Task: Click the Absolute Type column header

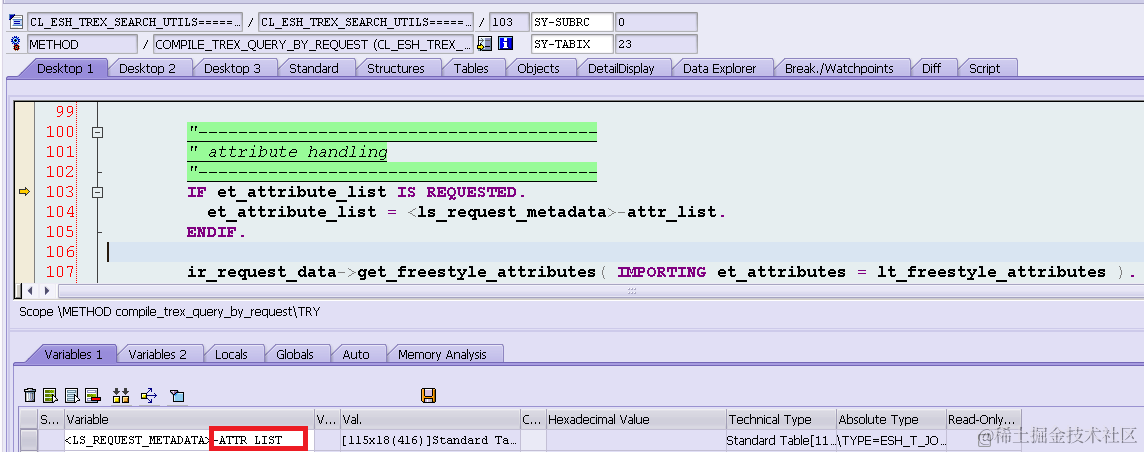Action: [x=891, y=419]
